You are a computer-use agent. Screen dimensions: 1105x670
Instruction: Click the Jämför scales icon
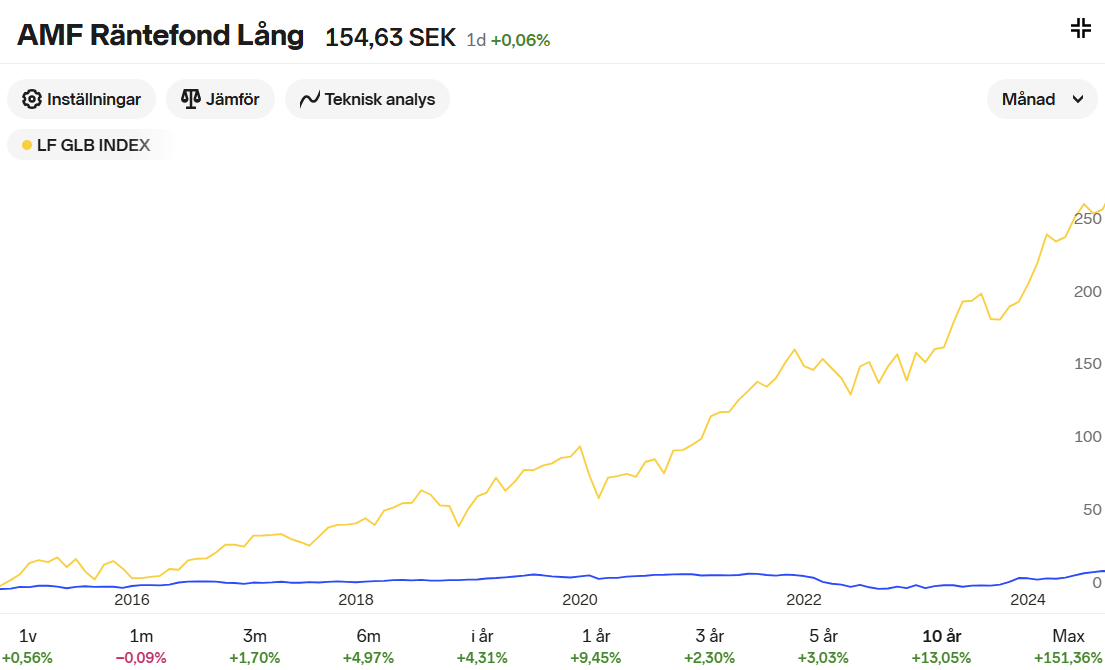pos(190,99)
